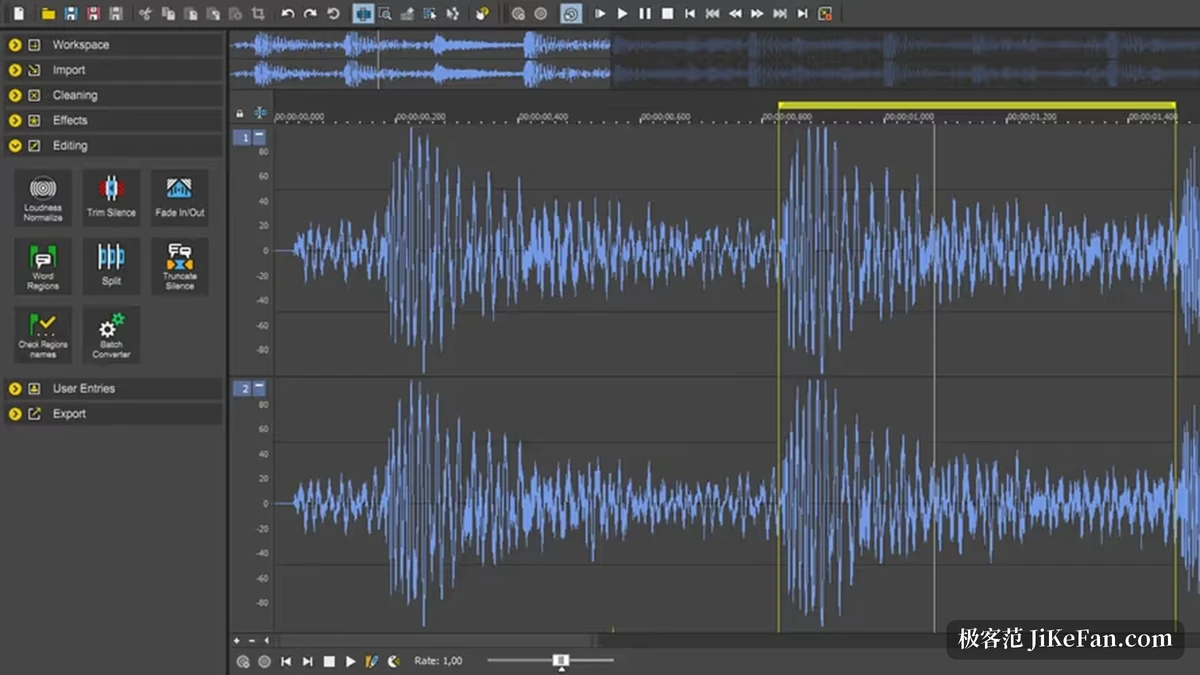Toggle the lock icon beside the ruler
Viewport: 1200px width, 675px height.
pyautogui.click(x=240, y=113)
